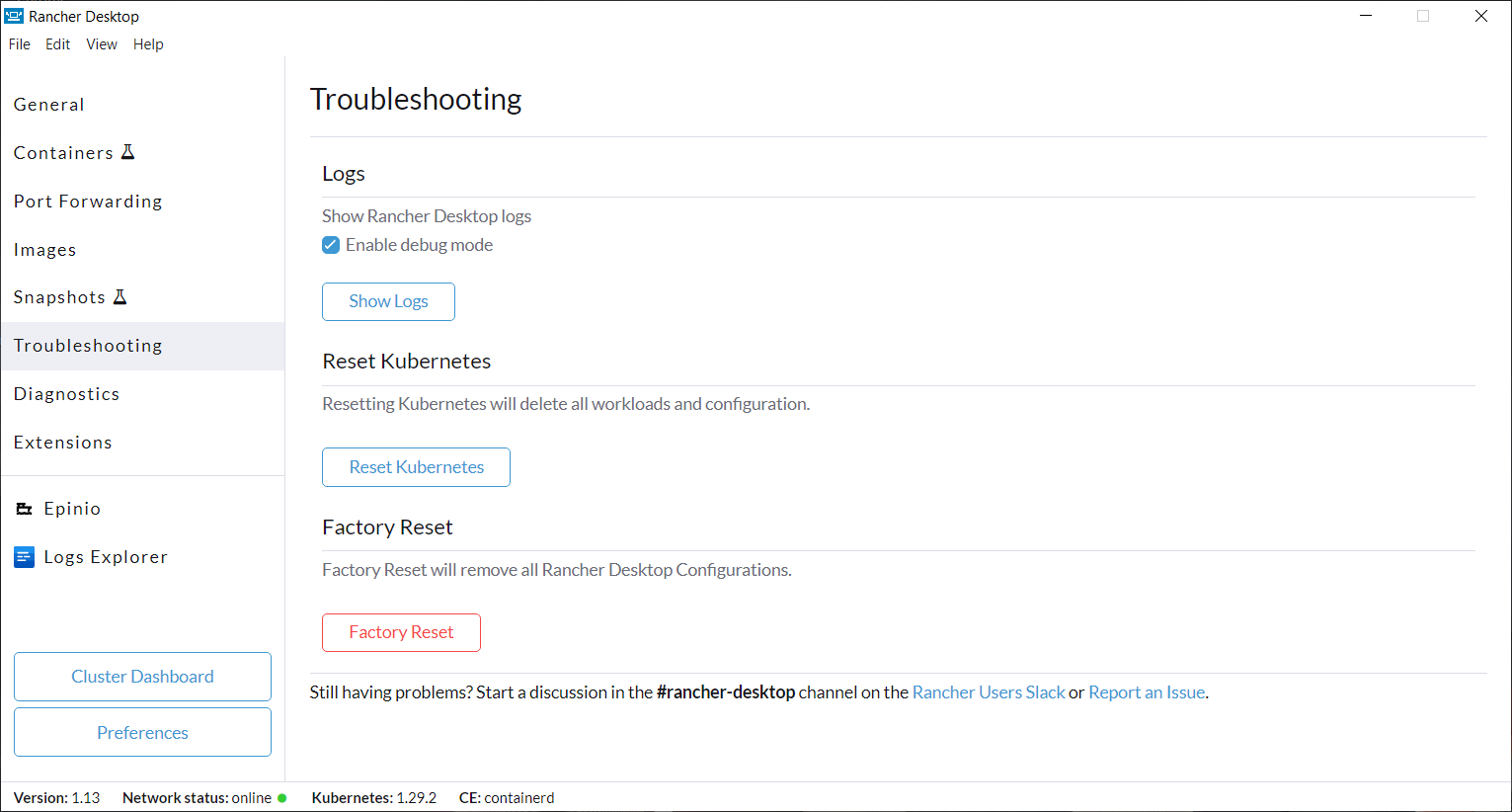Viewport: 1512px width, 812px height.
Task: Click the Network status: online text
Action: [x=197, y=798]
